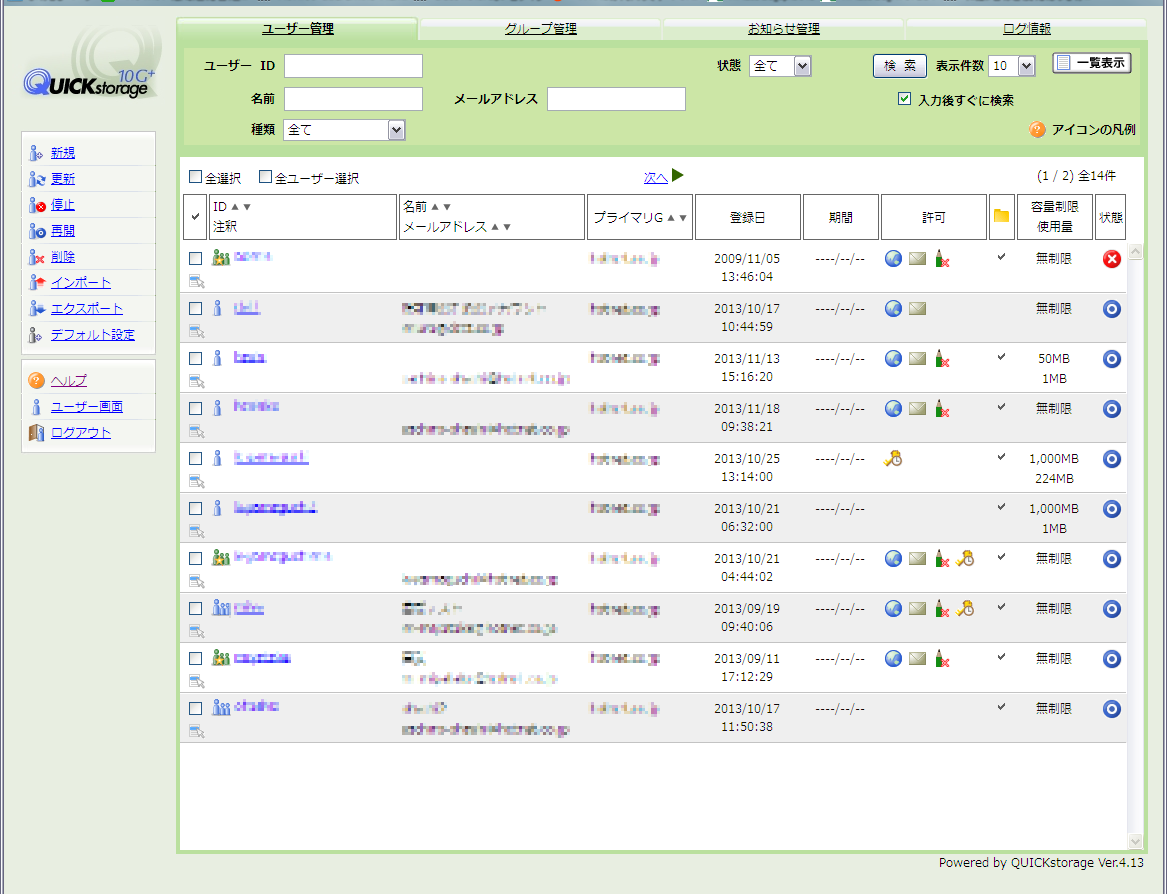Check the 全ユーザー選択 checkbox

coord(265,177)
